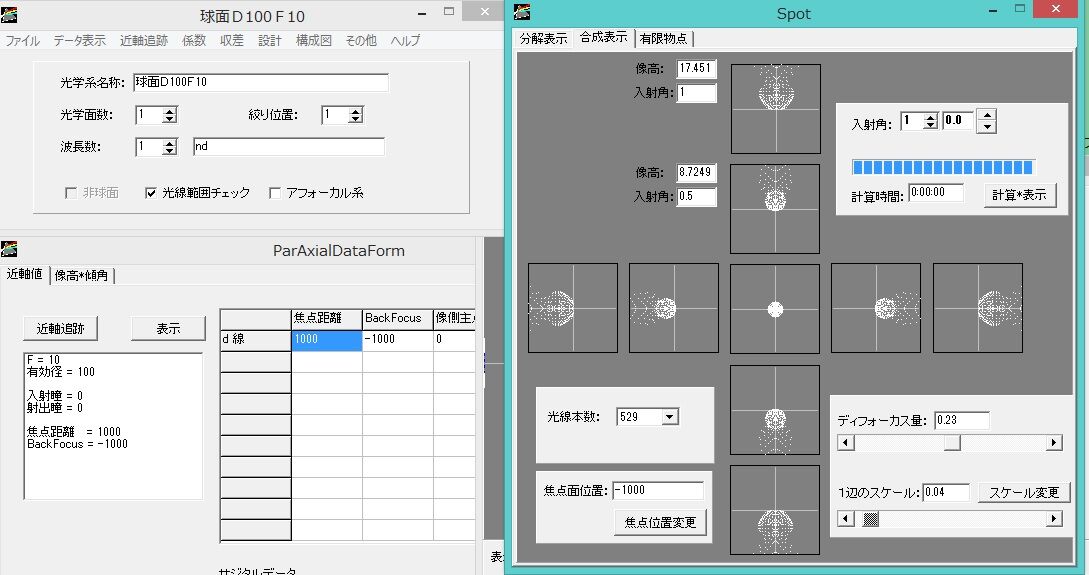This screenshot has height=575, width=1089.
Task: Click the 球面D100F10 window app icon
Action: [x=9, y=14]
